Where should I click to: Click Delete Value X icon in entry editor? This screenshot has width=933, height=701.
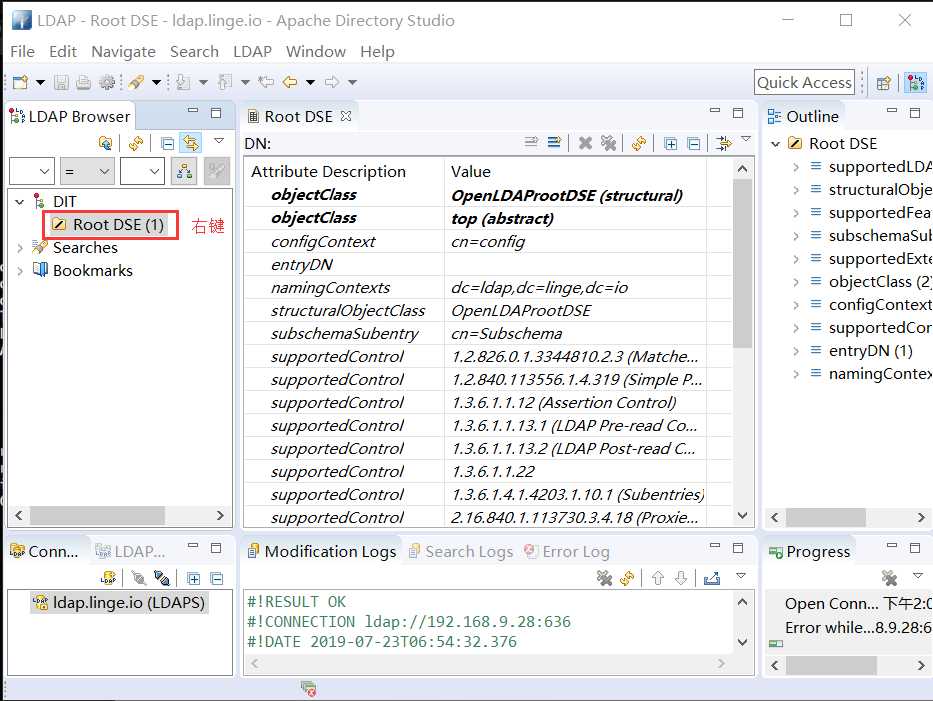pos(586,143)
